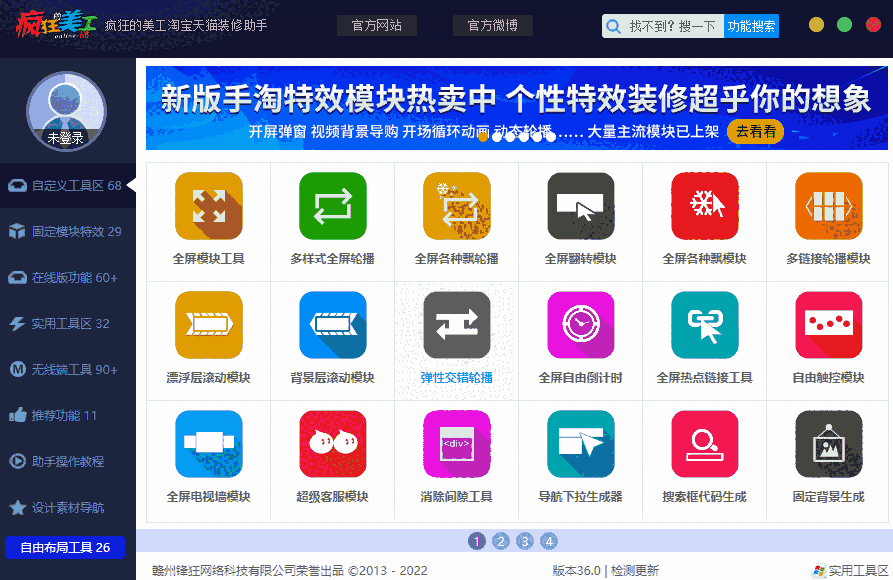Click the green maximize window dot
The width and height of the screenshot is (893, 580).
845,24
